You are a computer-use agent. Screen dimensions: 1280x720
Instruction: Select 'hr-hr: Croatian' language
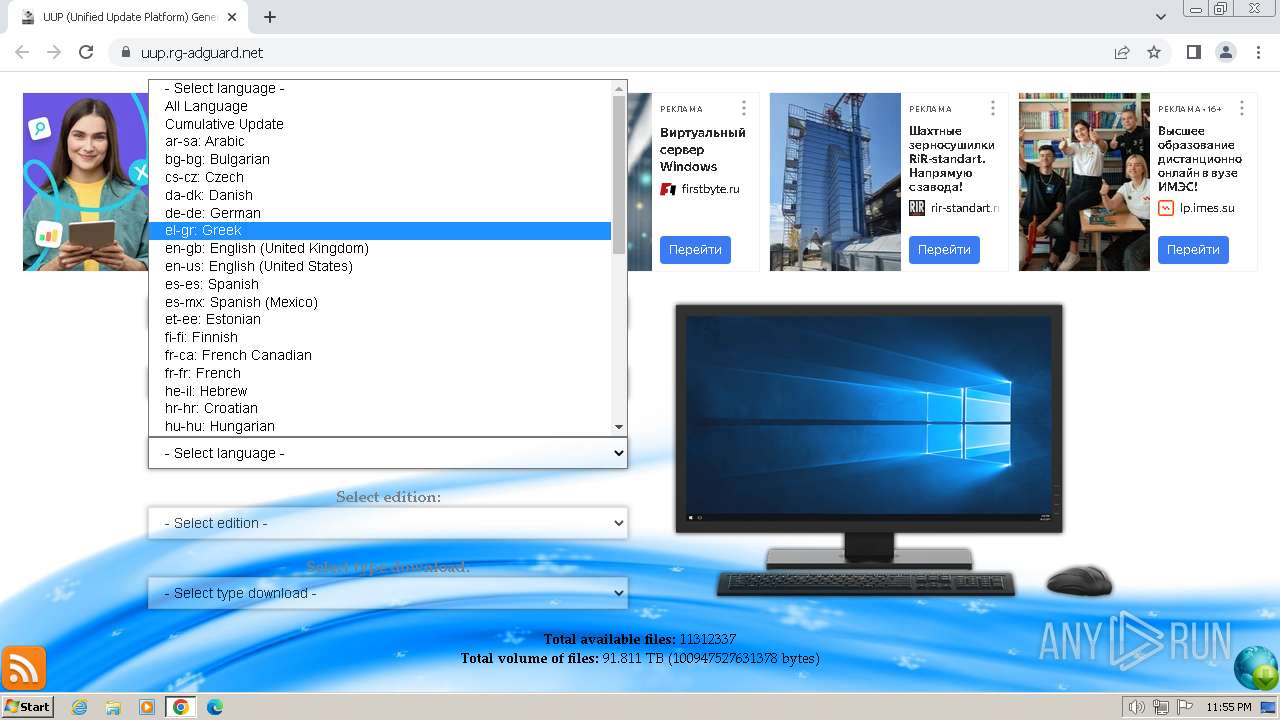[x=380, y=408]
